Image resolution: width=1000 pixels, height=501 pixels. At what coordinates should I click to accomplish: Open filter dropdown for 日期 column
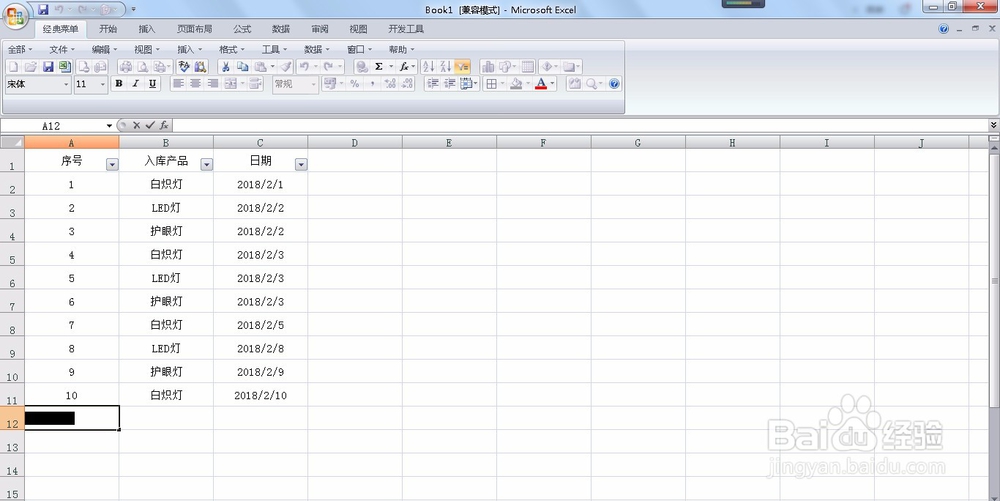point(301,164)
